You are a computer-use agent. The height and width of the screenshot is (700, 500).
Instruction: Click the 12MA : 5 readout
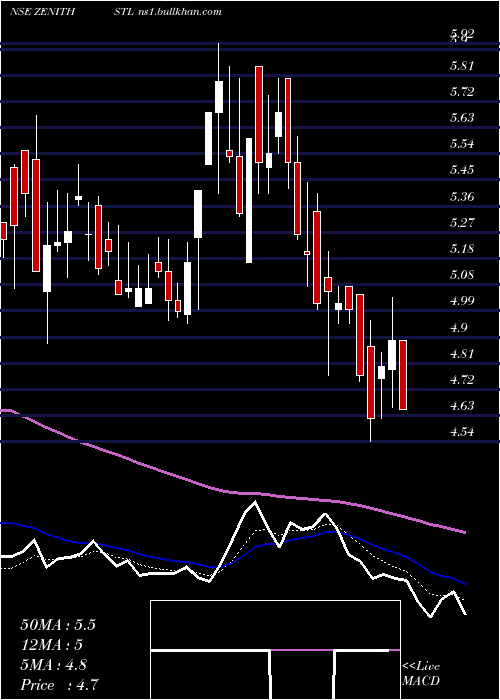click(x=52, y=645)
